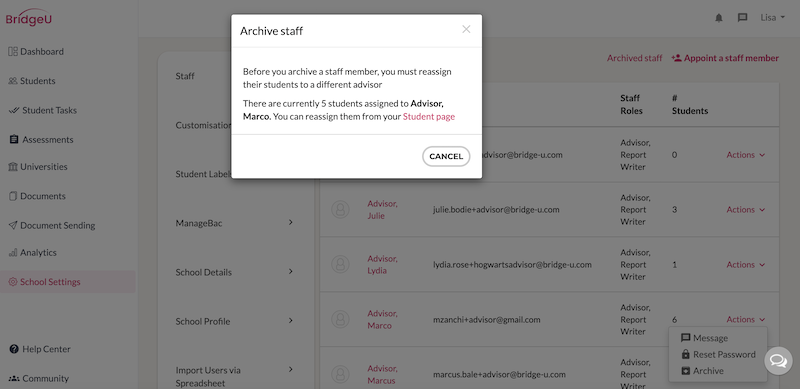Open the floating chat support bubble

778,361
